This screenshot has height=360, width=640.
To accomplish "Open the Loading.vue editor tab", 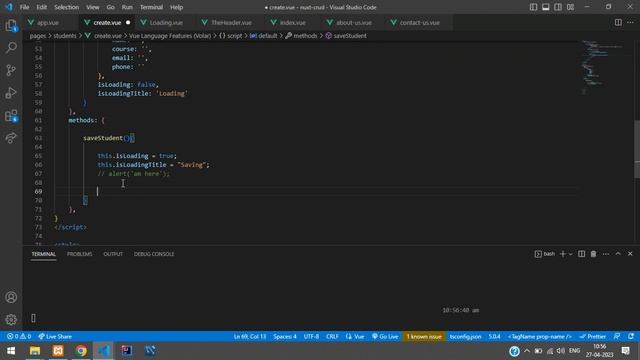I will (x=166, y=23).
